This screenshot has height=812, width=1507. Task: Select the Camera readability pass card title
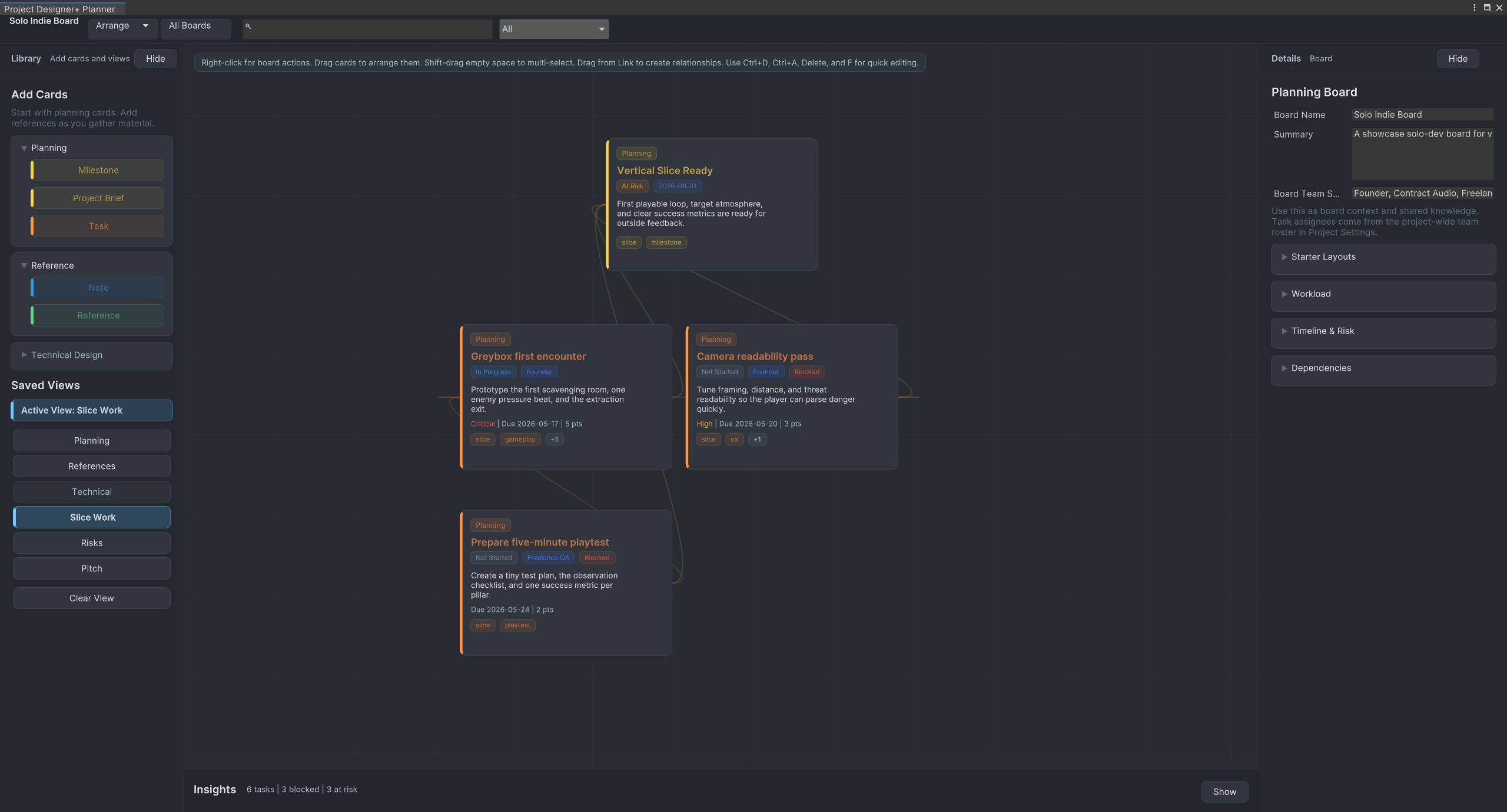click(x=755, y=357)
